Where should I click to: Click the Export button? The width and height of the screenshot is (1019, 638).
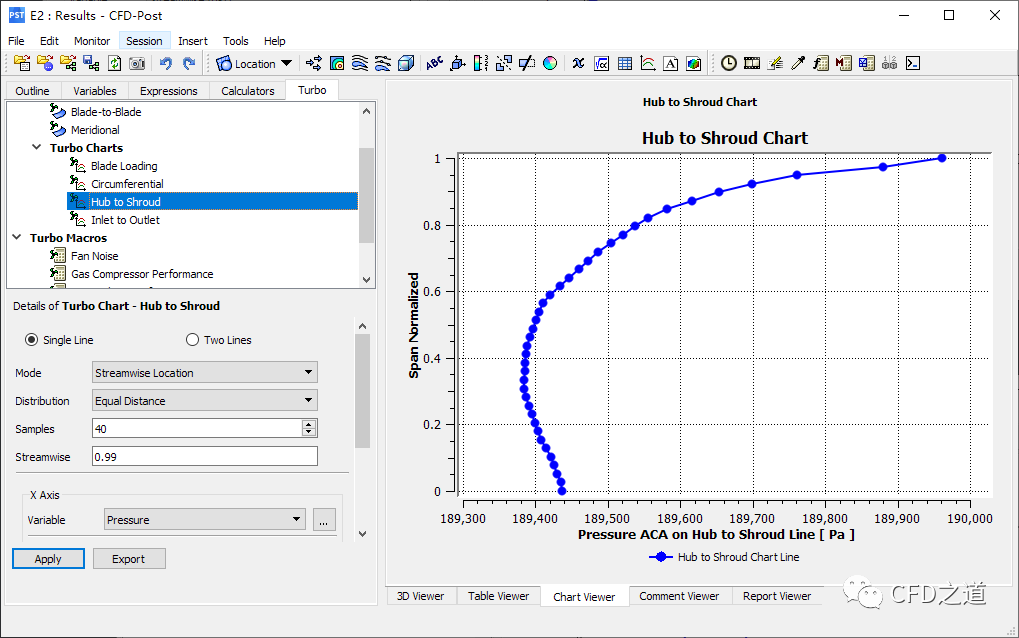click(x=128, y=559)
